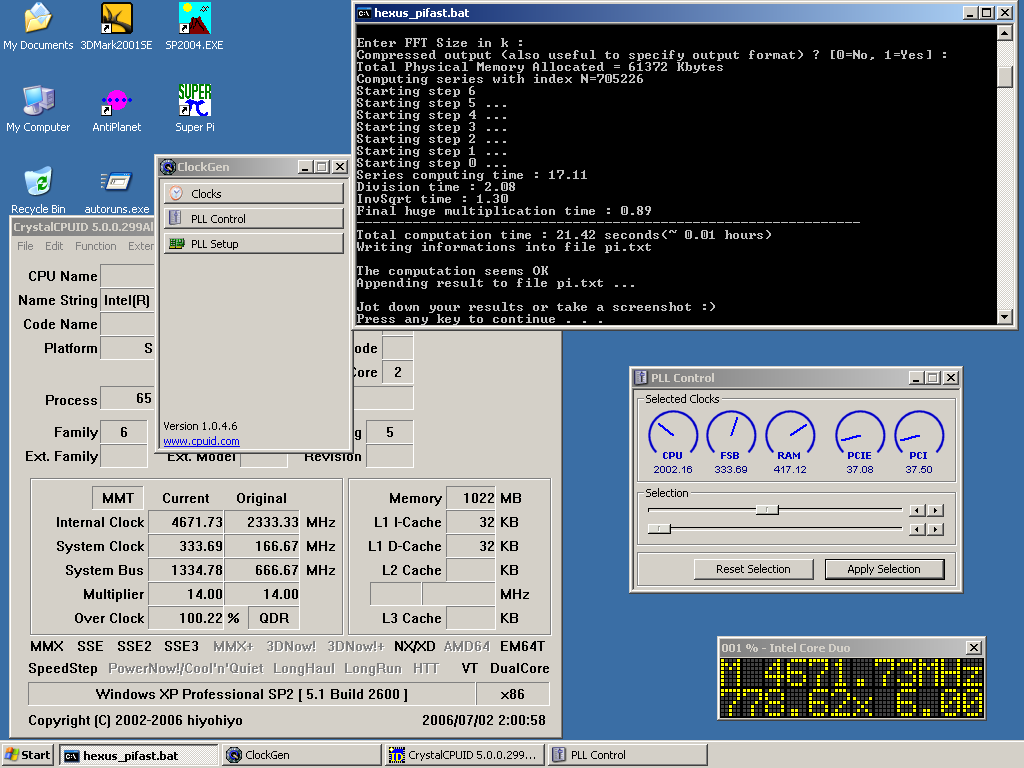Screen dimensions: 1024x768
Task: Click the ClockGen title bar icon
Action: pos(168,167)
